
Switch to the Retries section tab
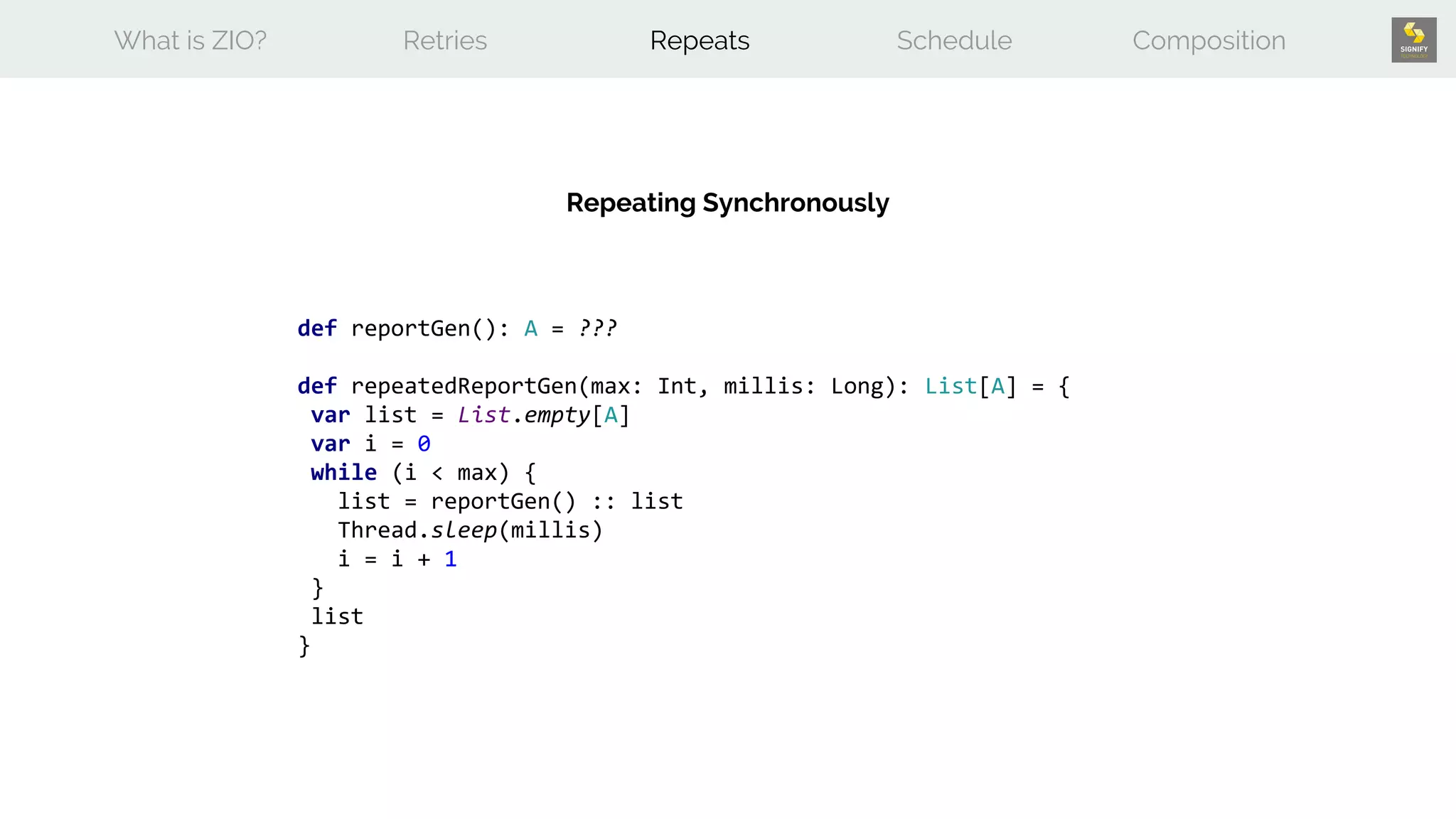tap(445, 41)
